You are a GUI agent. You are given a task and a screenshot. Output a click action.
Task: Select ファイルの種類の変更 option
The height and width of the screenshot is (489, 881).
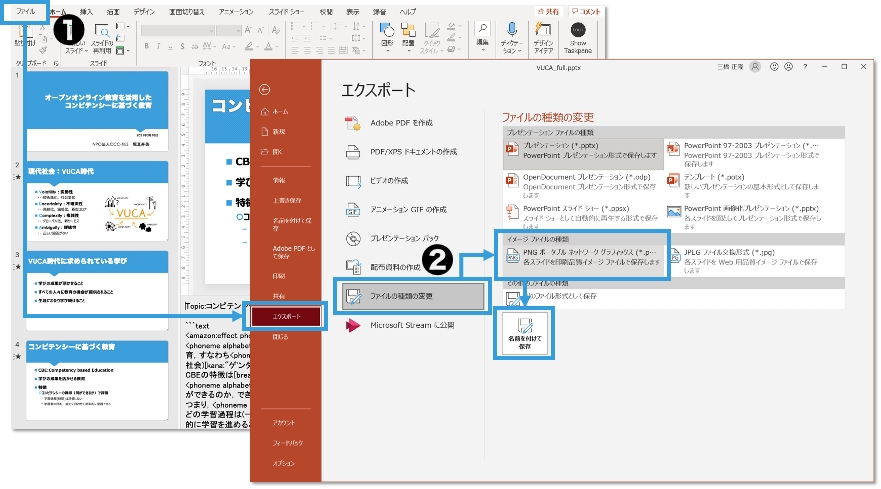tap(400, 296)
